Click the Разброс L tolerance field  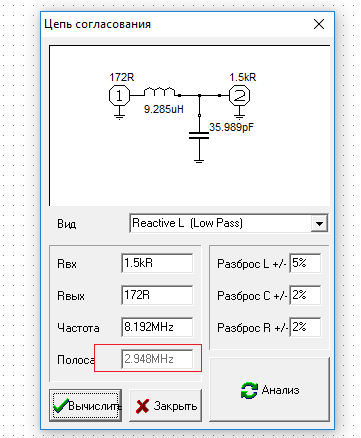pyautogui.click(x=305, y=263)
